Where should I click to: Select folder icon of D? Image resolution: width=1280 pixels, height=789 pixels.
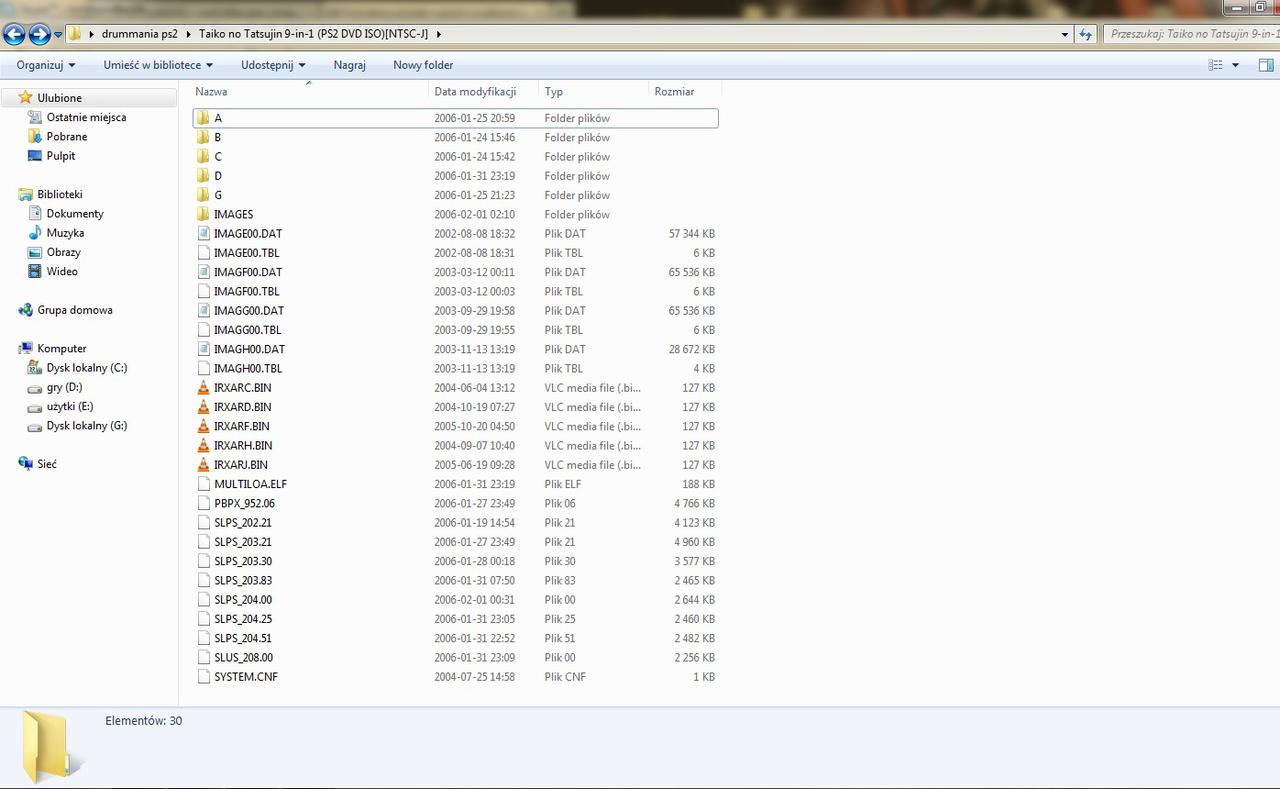coord(203,176)
